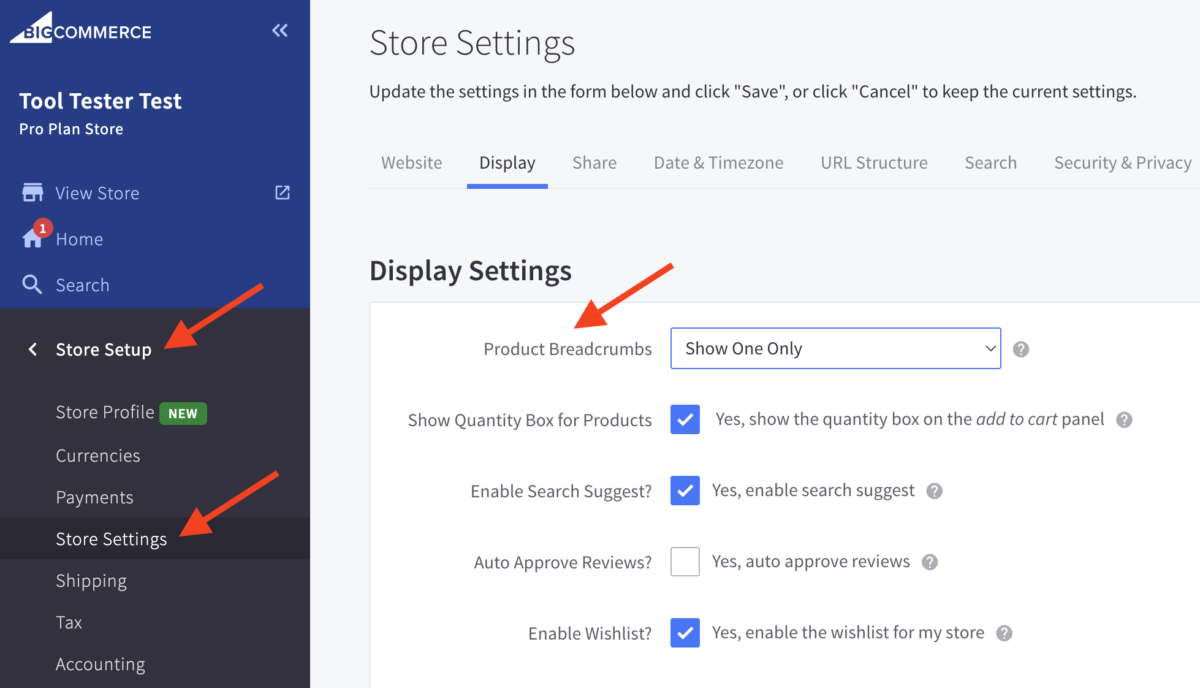Click help icon beside Auto Approve Reviews
1200x688 pixels.
[930, 562]
